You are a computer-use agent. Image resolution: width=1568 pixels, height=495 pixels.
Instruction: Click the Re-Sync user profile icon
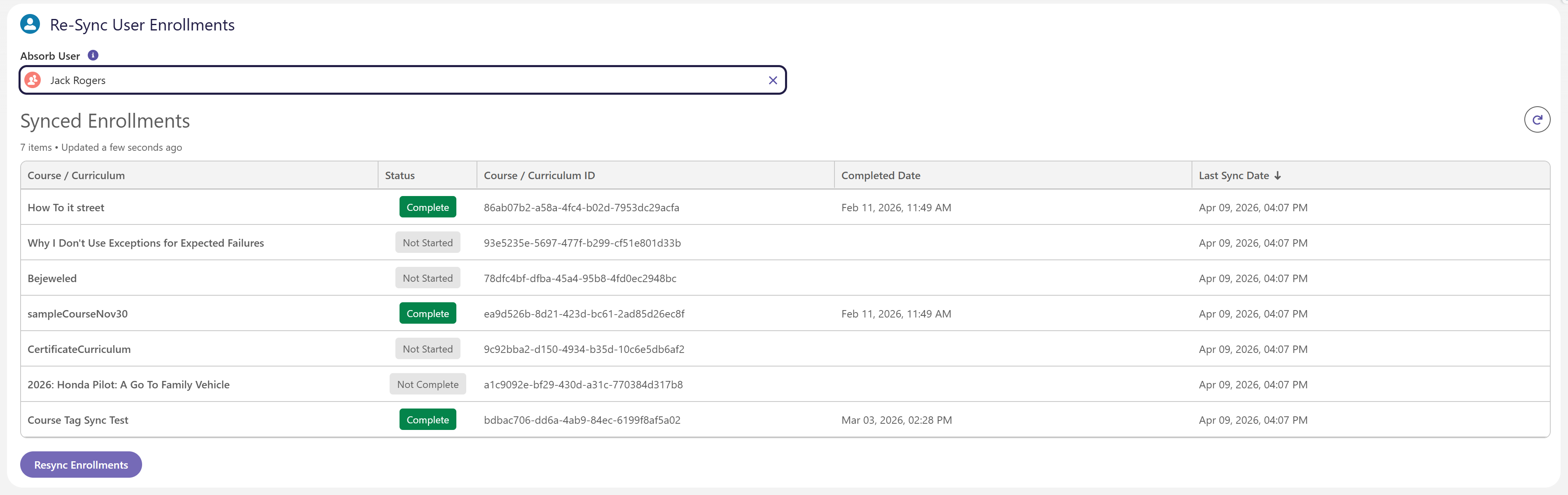pos(30,24)
